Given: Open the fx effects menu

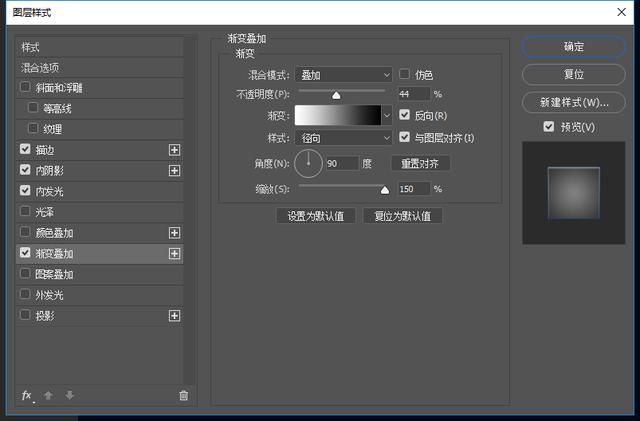Looking at the screenshot, I should [x=27, y=395].
